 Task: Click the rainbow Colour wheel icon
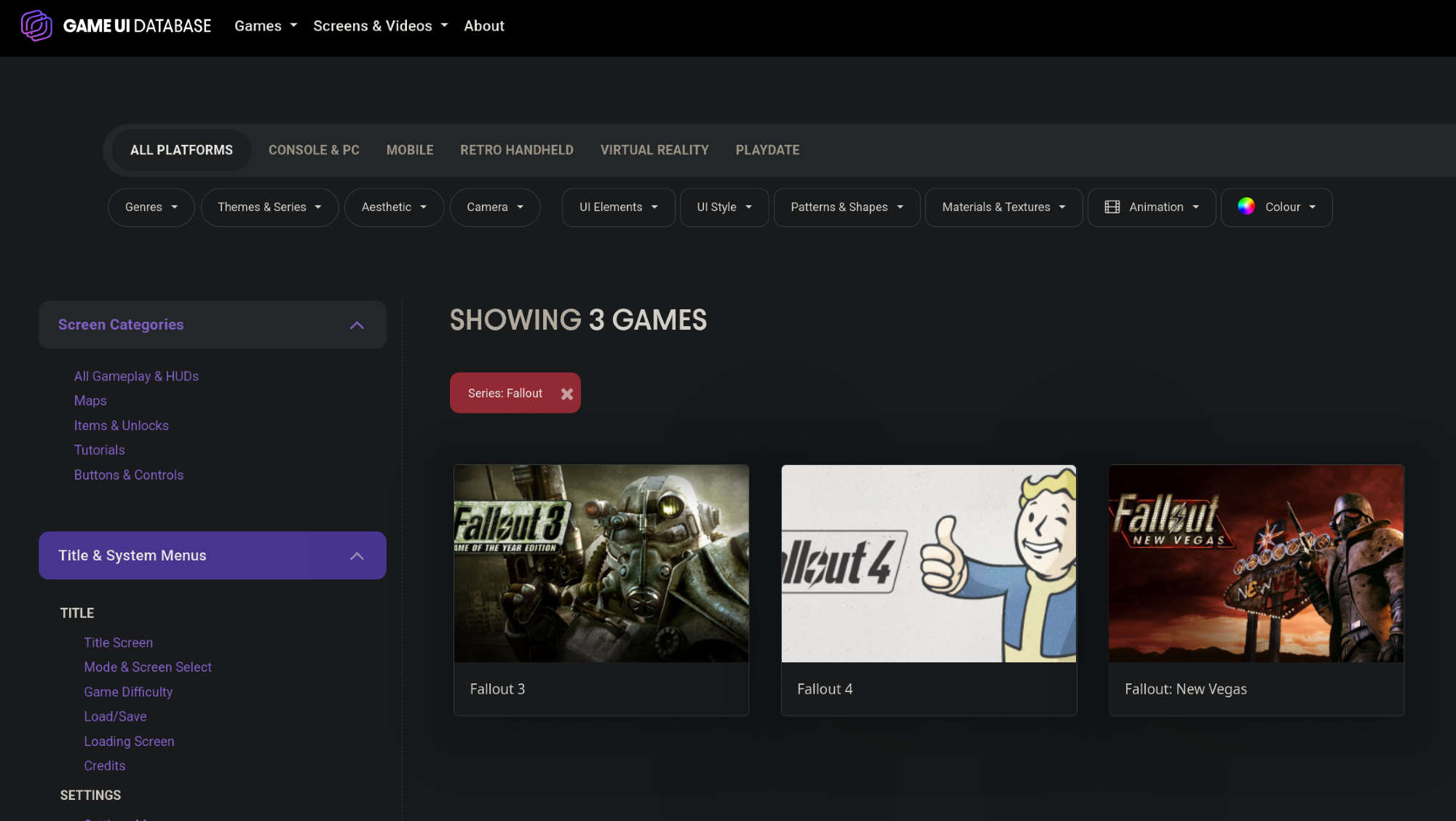point(1246,207)
